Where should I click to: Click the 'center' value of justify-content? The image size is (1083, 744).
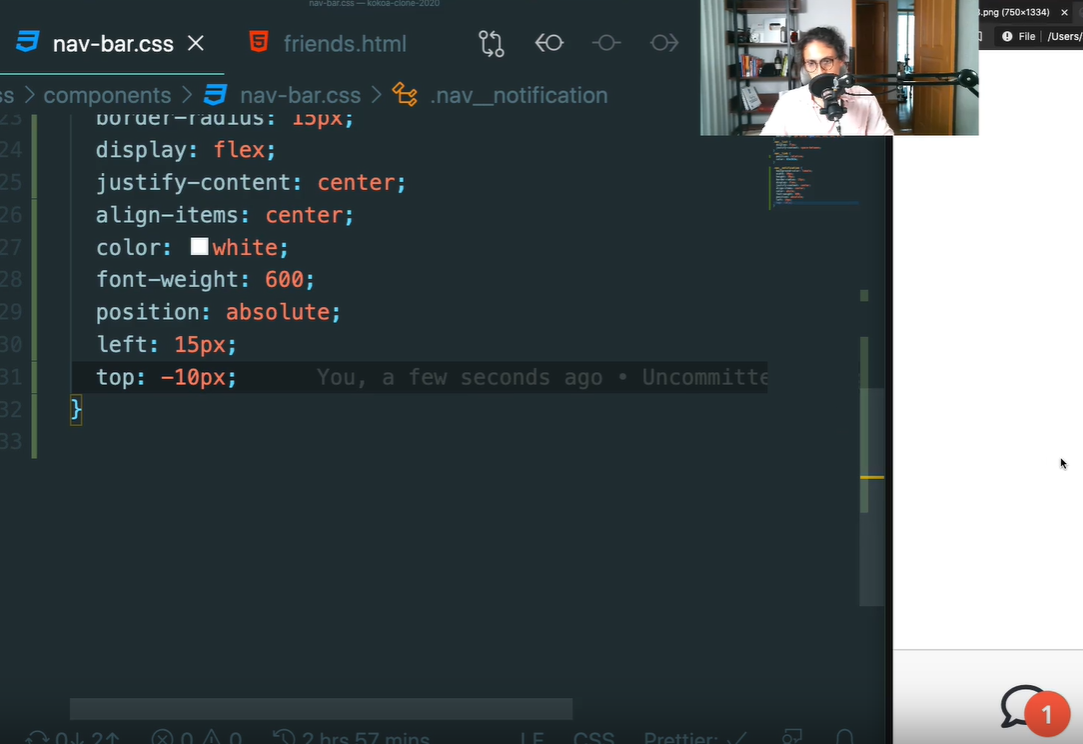356,182
